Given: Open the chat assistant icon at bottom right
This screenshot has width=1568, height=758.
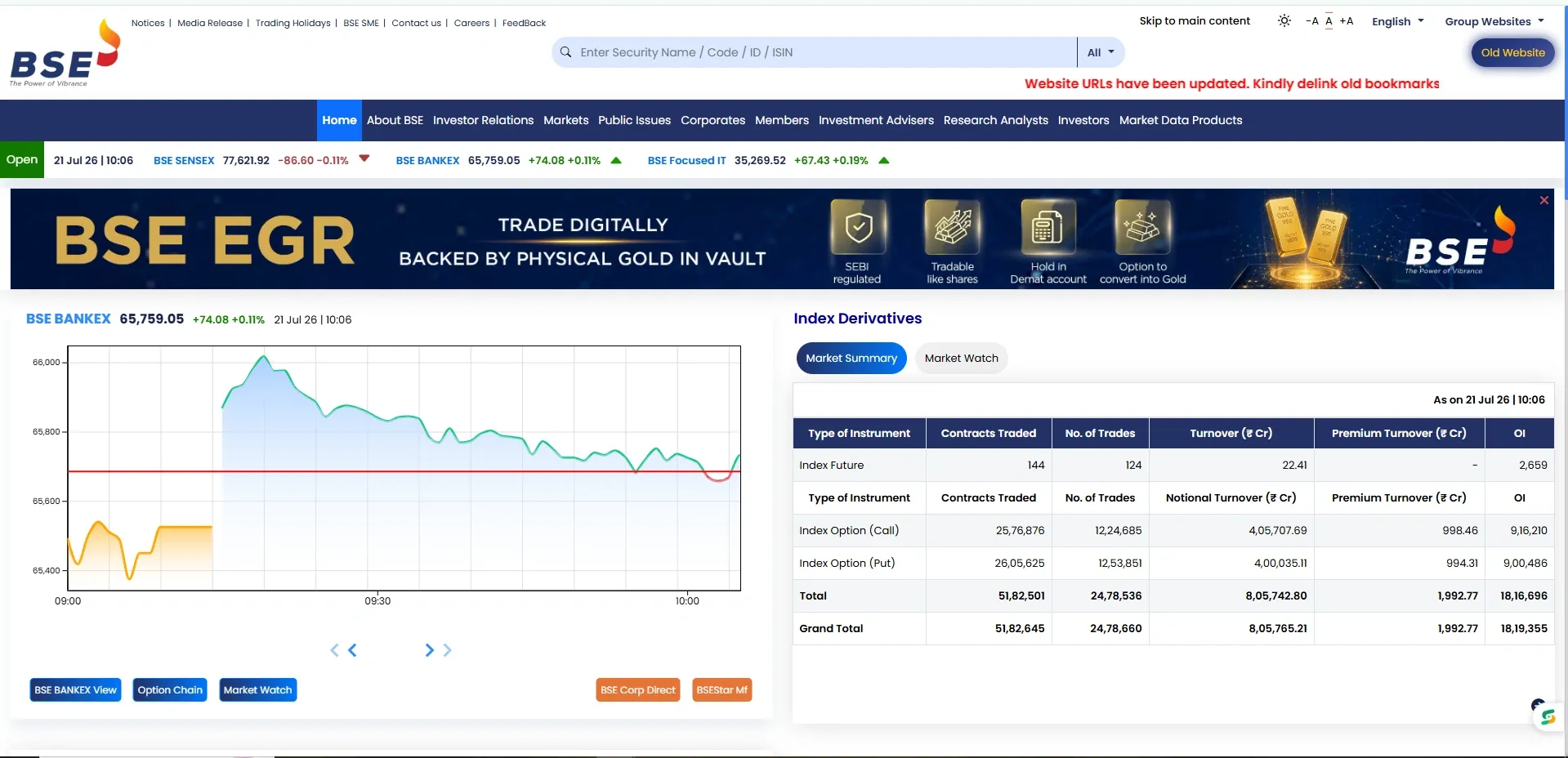Looking at the screenshot, I should pyautogui.click(x=1547, y=716).
